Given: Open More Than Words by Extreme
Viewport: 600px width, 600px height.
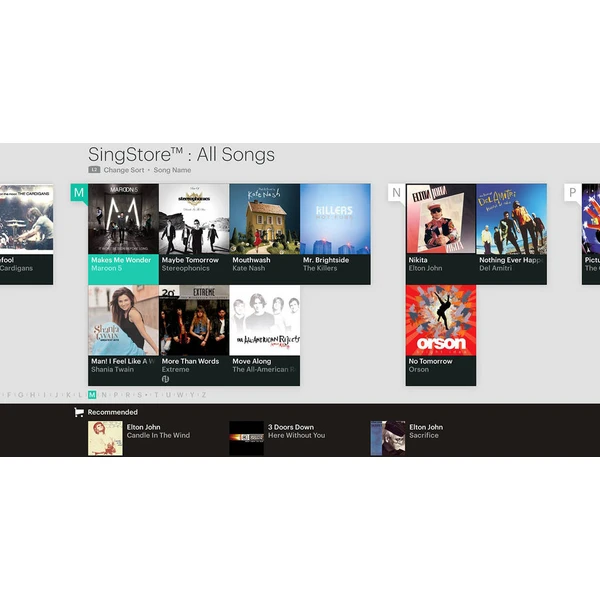Looking at the screenshot, I should (x=194, y=335).
